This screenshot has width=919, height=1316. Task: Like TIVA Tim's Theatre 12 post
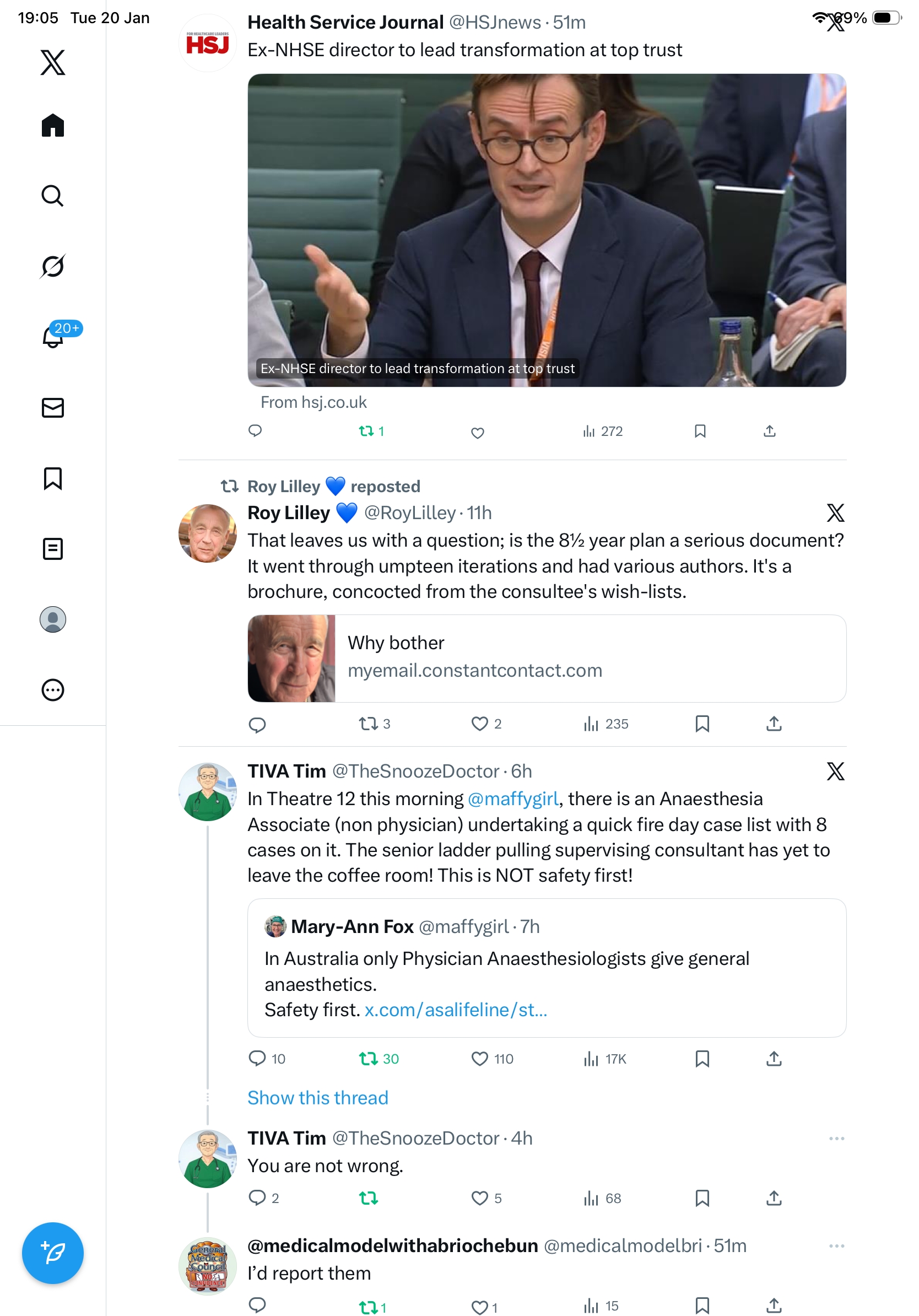pos(479,1058)
